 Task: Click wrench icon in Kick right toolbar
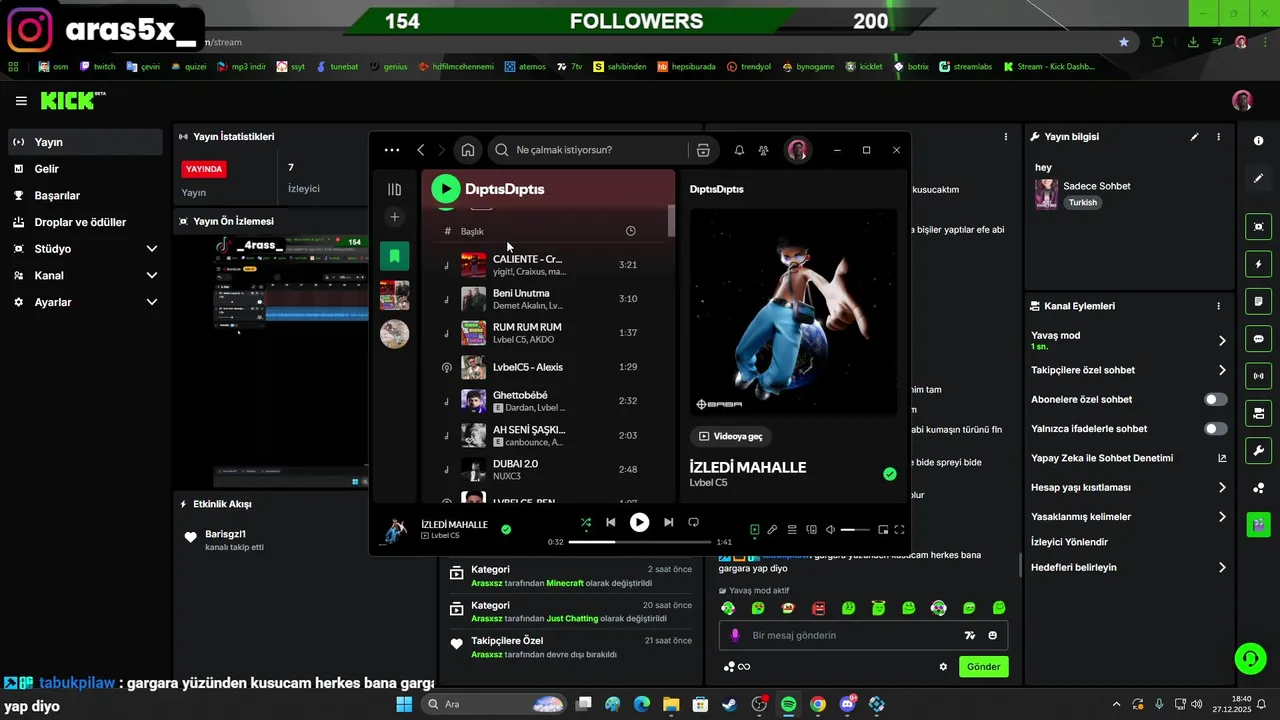(1258, 451)
